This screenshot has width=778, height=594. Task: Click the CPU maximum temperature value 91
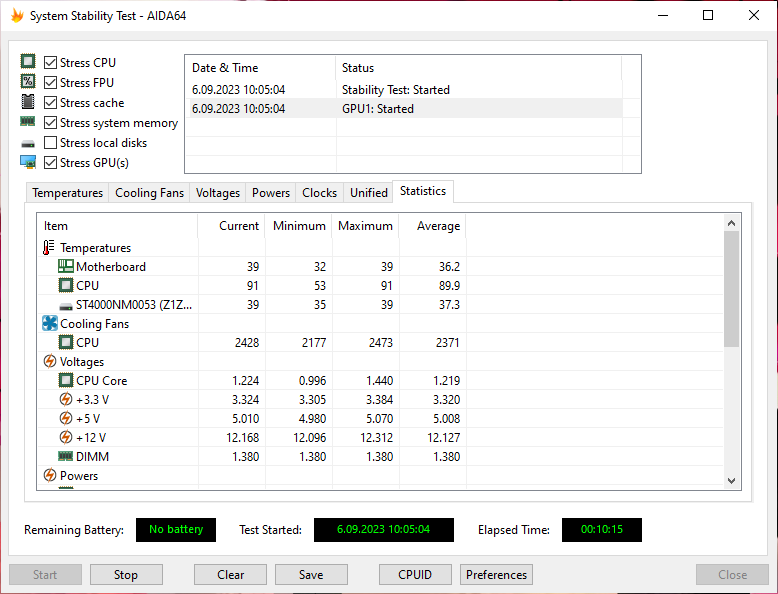tap(387, 286)
